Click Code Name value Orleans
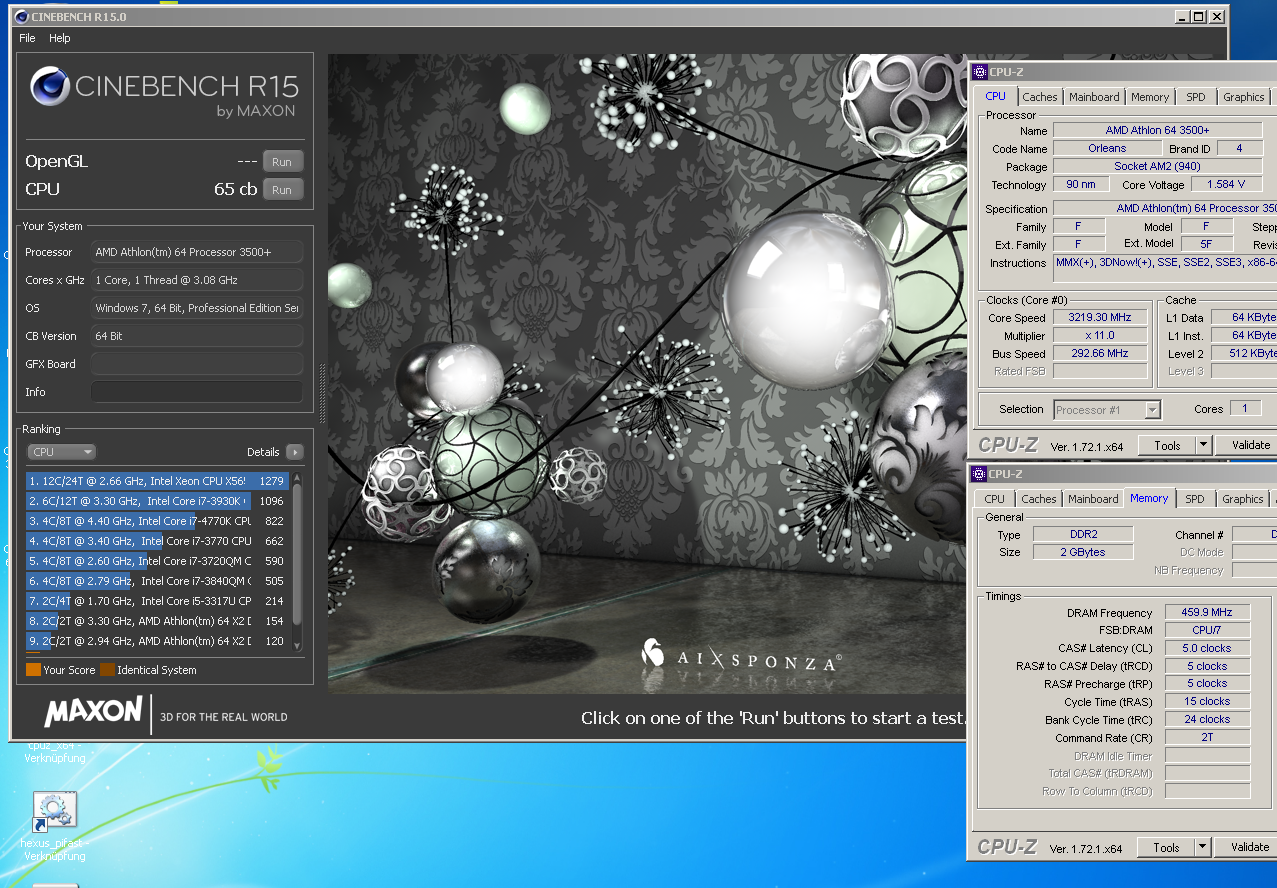Viewport: 1277px width, 888px height. 1107,148
